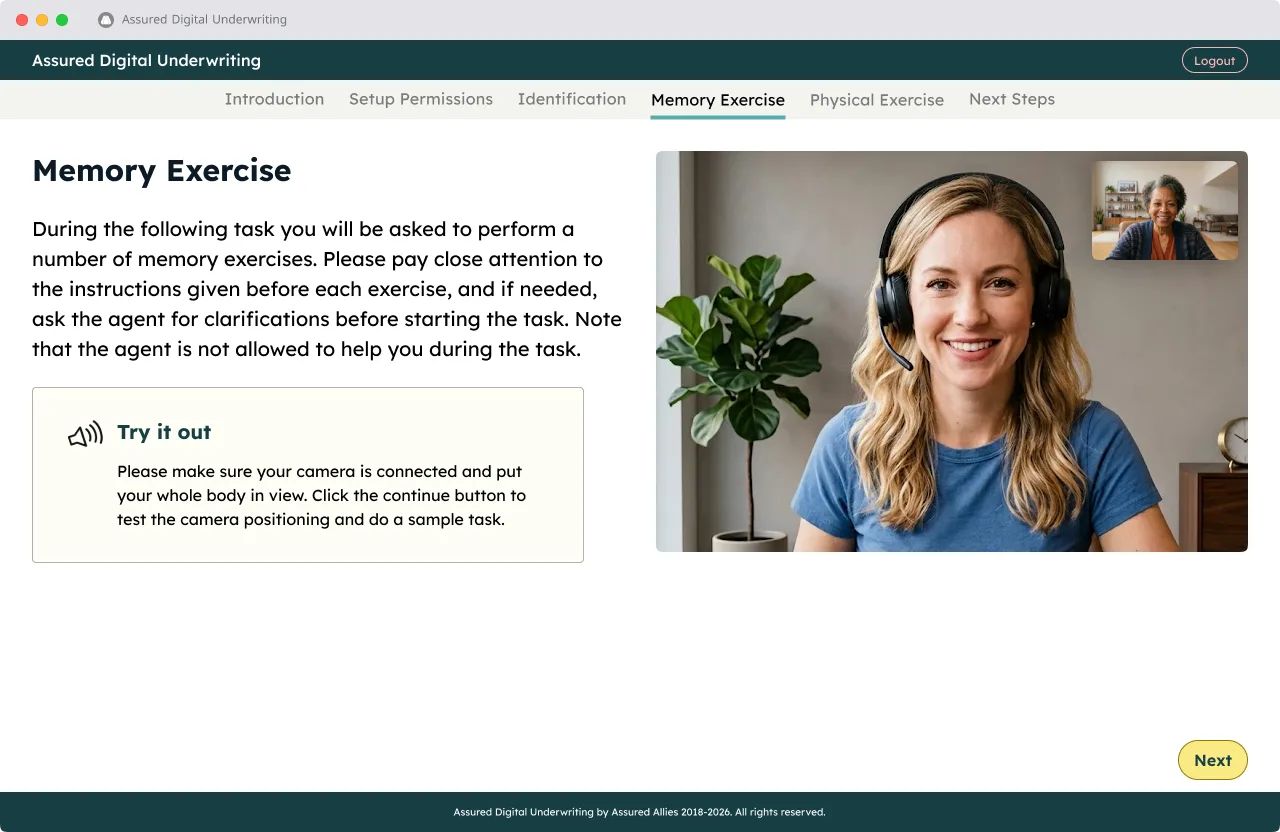Viewport: 1280px width, 832px height.
Task: Go to the Identification tab
Action: [572, 99]
